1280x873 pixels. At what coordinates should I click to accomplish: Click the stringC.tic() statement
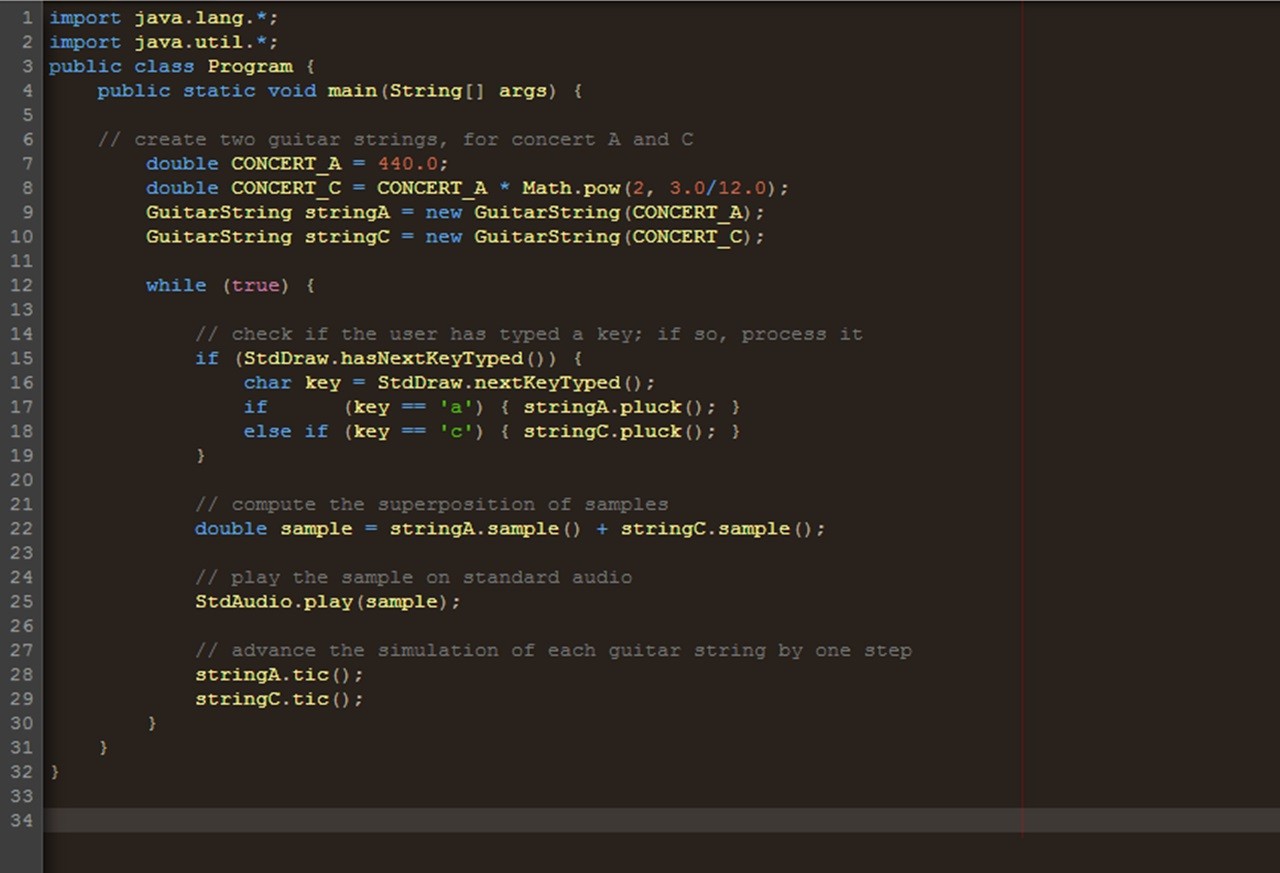coord(278,699)
